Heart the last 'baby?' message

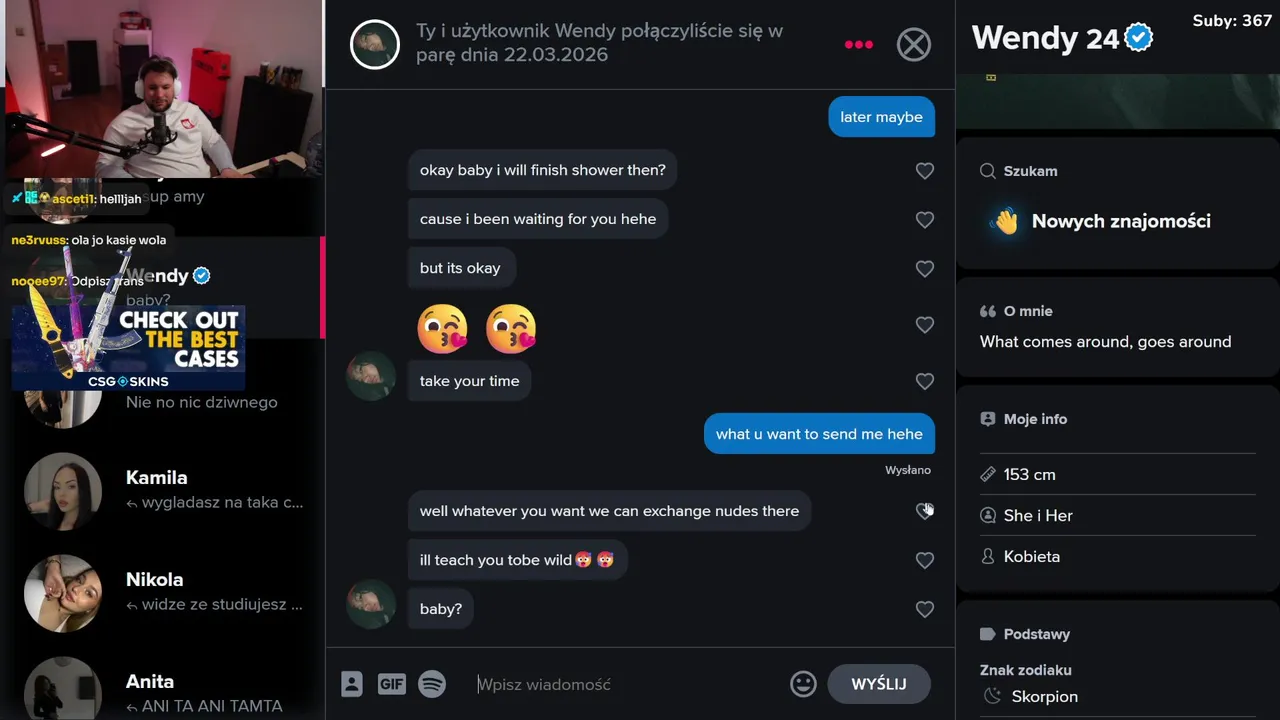[925, 609]
